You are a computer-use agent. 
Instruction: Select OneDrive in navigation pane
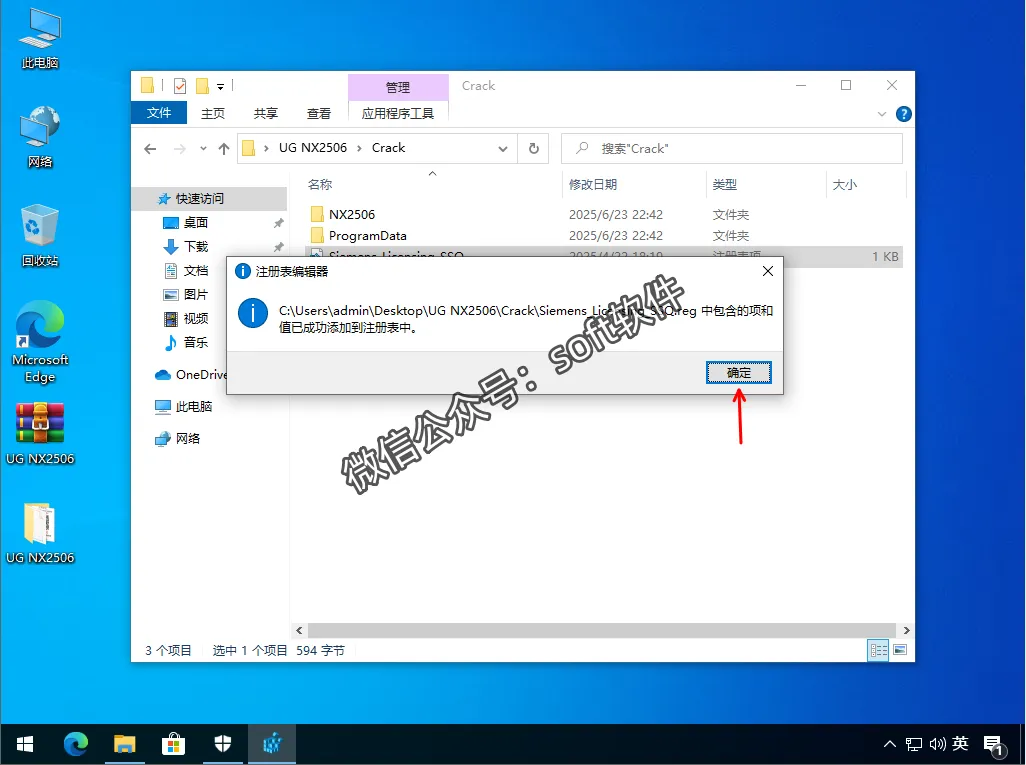tap(190, 374)
